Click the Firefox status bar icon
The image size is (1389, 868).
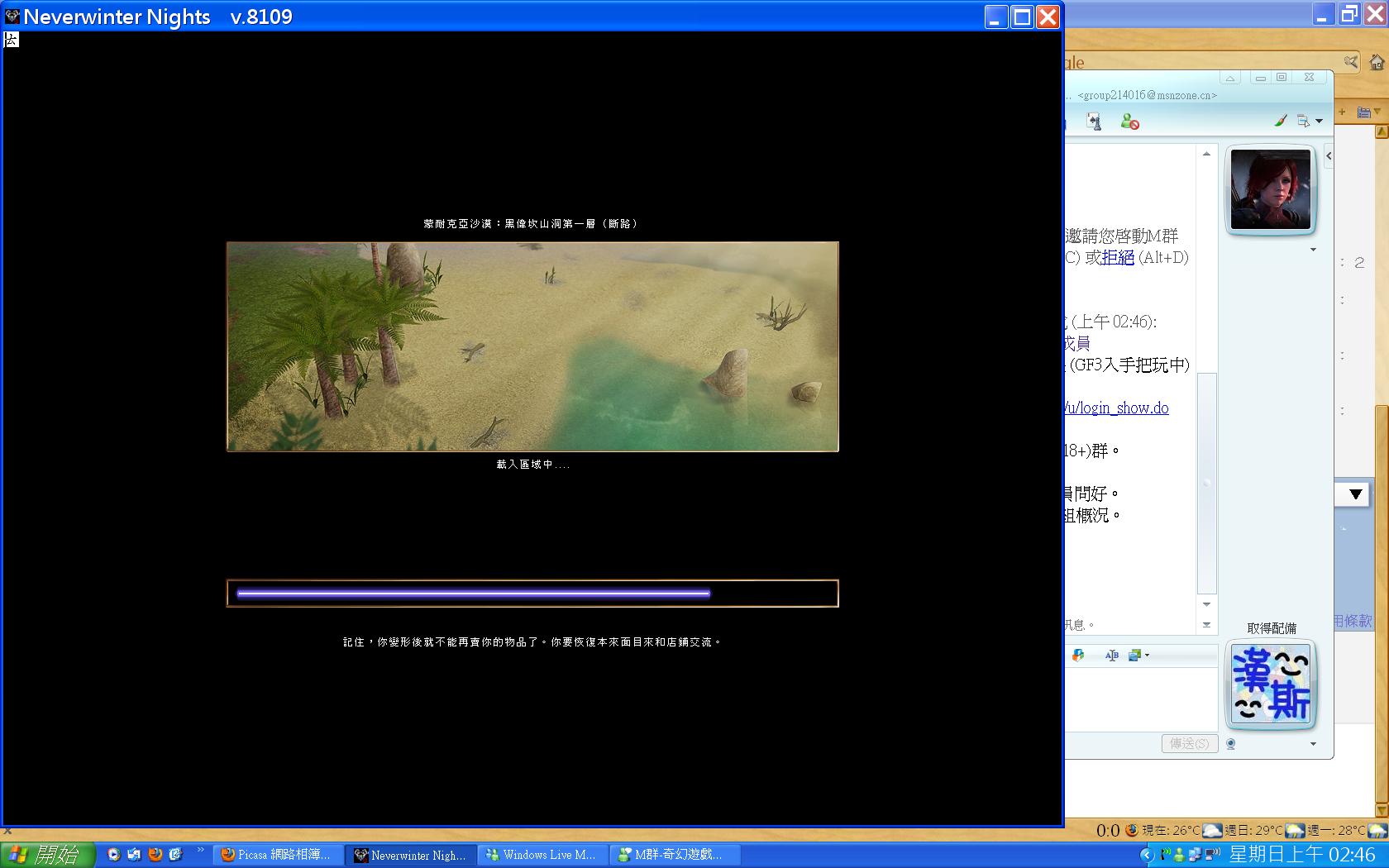pyautogui.click(x=1131, y=830)
